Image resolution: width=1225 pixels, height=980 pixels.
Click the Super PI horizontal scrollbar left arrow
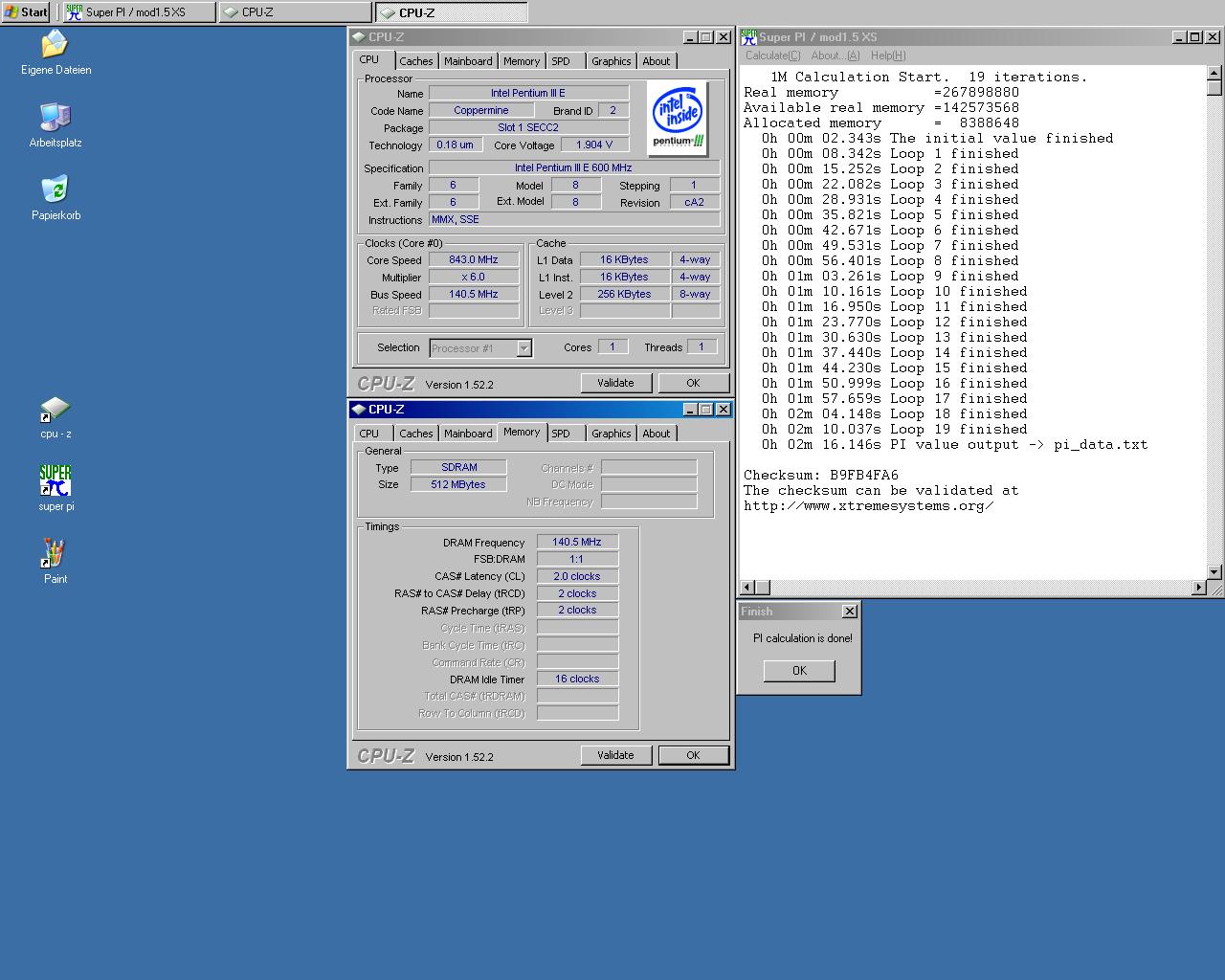(747, 587)
